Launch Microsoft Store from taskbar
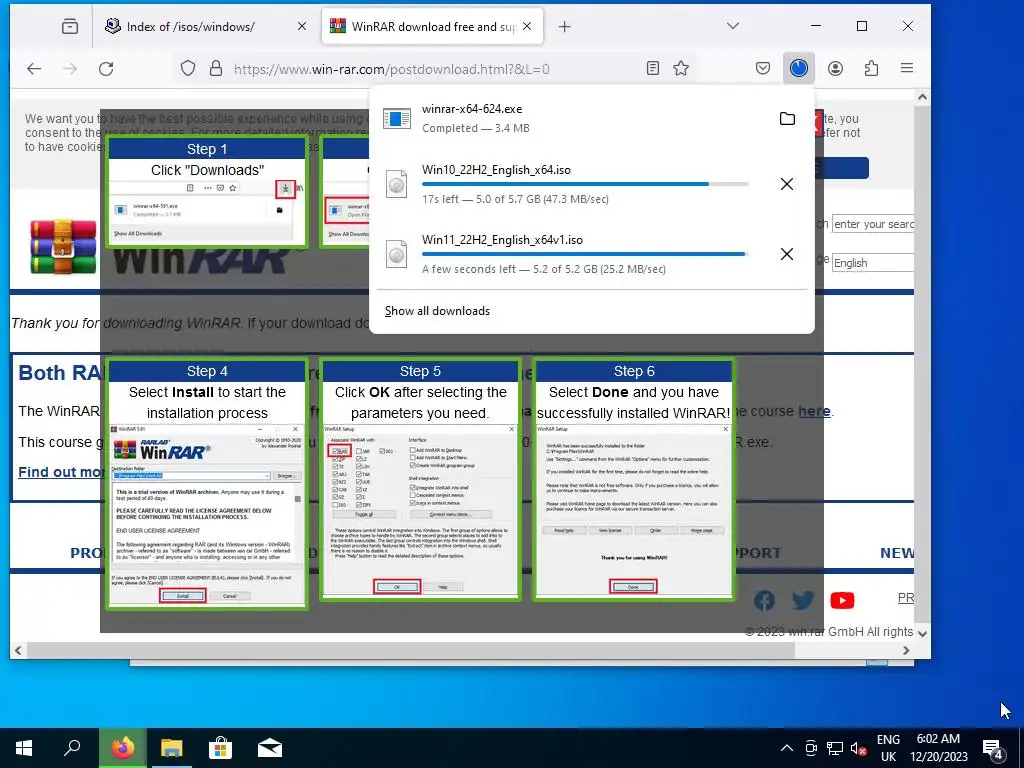Image resolution: width=1024 pixels, height=768 pixels. coord(221,748)
